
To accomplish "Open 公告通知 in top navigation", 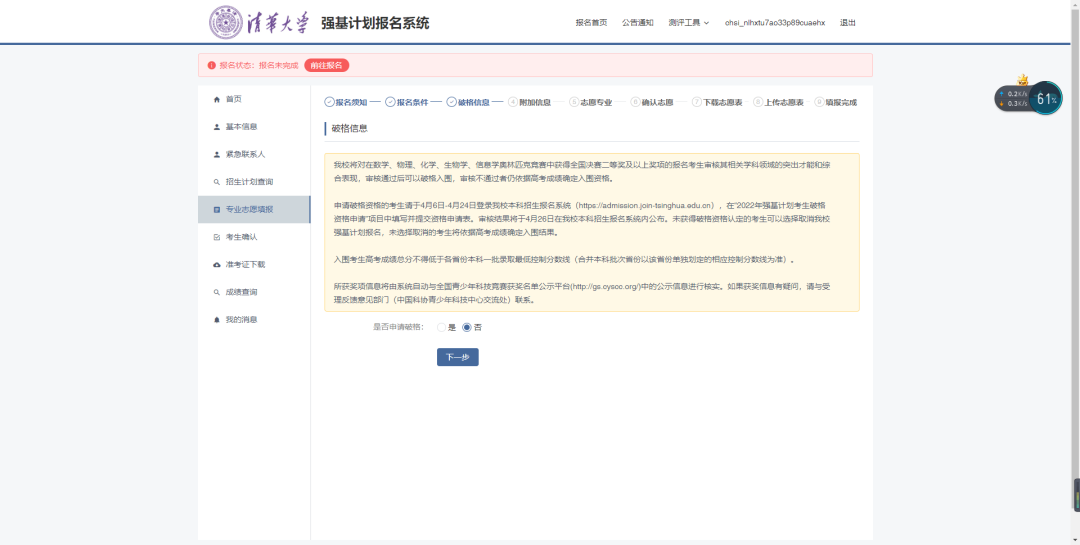I will pos(637,23).
